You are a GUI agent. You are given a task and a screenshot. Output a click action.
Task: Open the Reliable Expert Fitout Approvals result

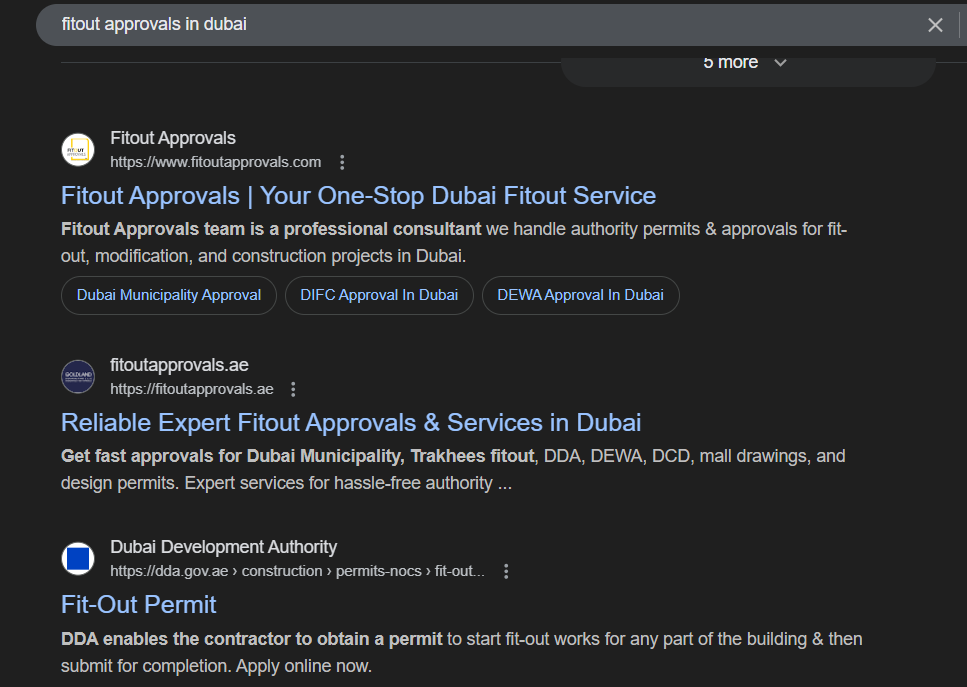pyautogui.click(x=351, y=422)
